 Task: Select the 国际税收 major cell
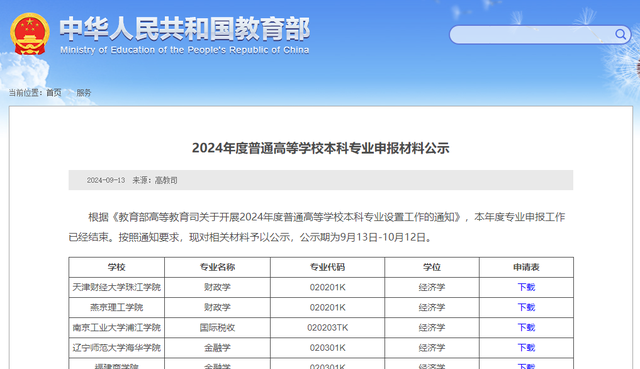point(217,328)
